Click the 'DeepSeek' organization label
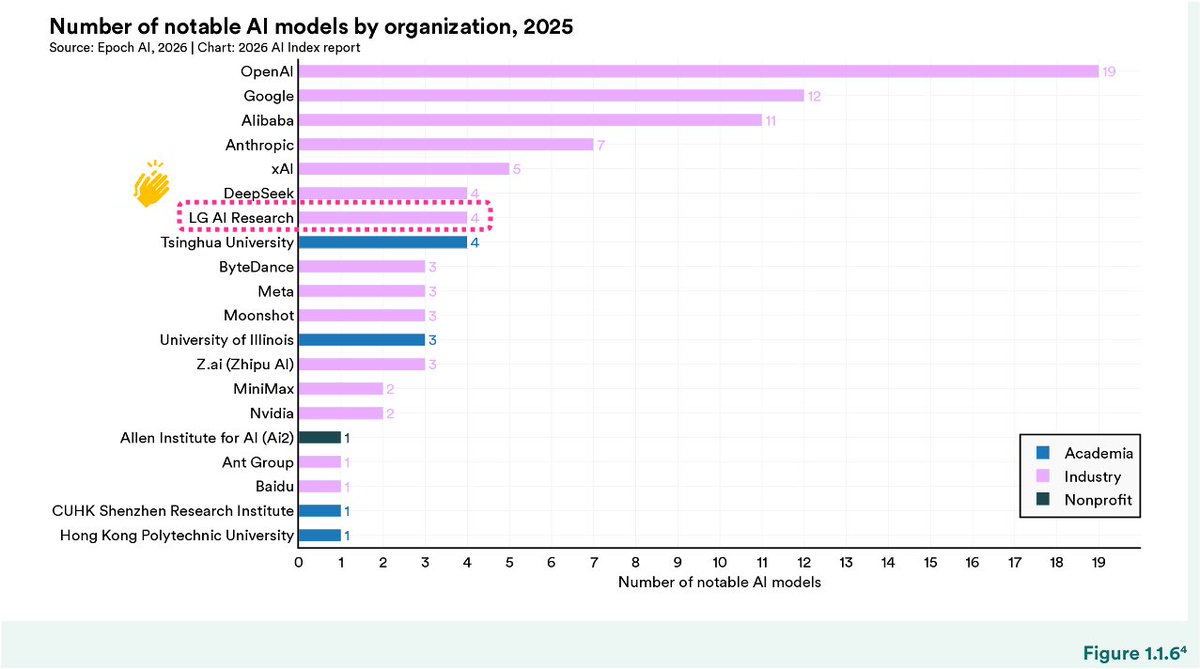This screenshot has width=1200, height=669. click(260, 193)
